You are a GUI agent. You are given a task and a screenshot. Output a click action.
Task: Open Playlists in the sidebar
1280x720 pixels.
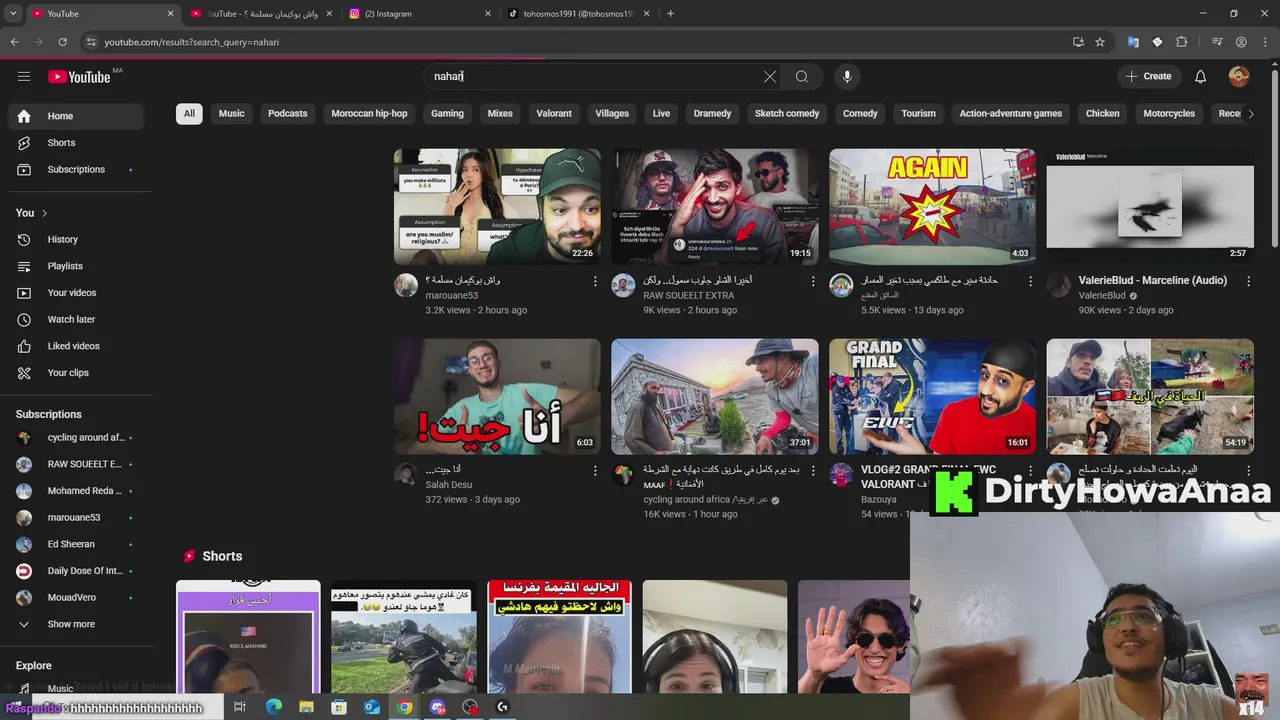(x=76, y=266)
